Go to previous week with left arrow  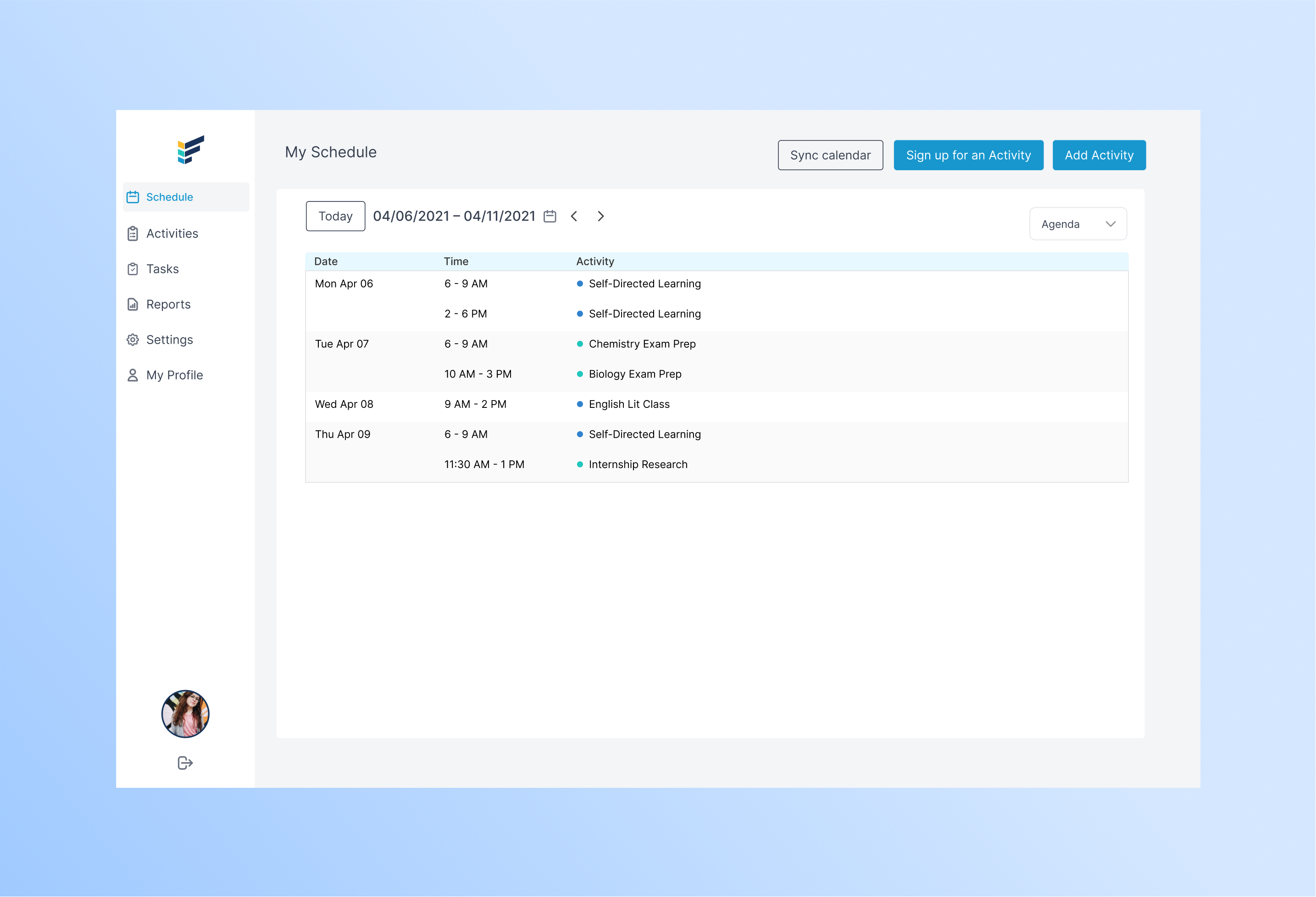pos(574,216)
